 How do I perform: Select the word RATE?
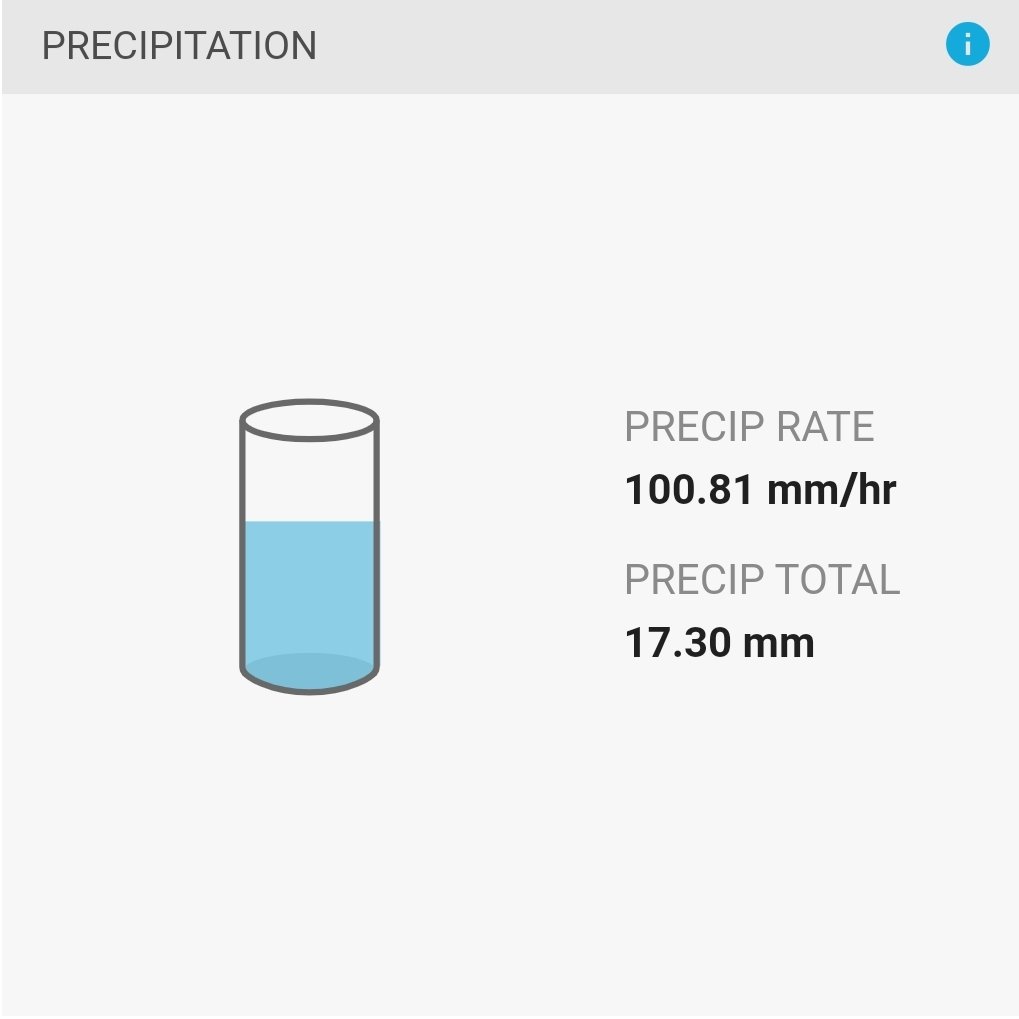pyautogui.click(x=825, y=426)
